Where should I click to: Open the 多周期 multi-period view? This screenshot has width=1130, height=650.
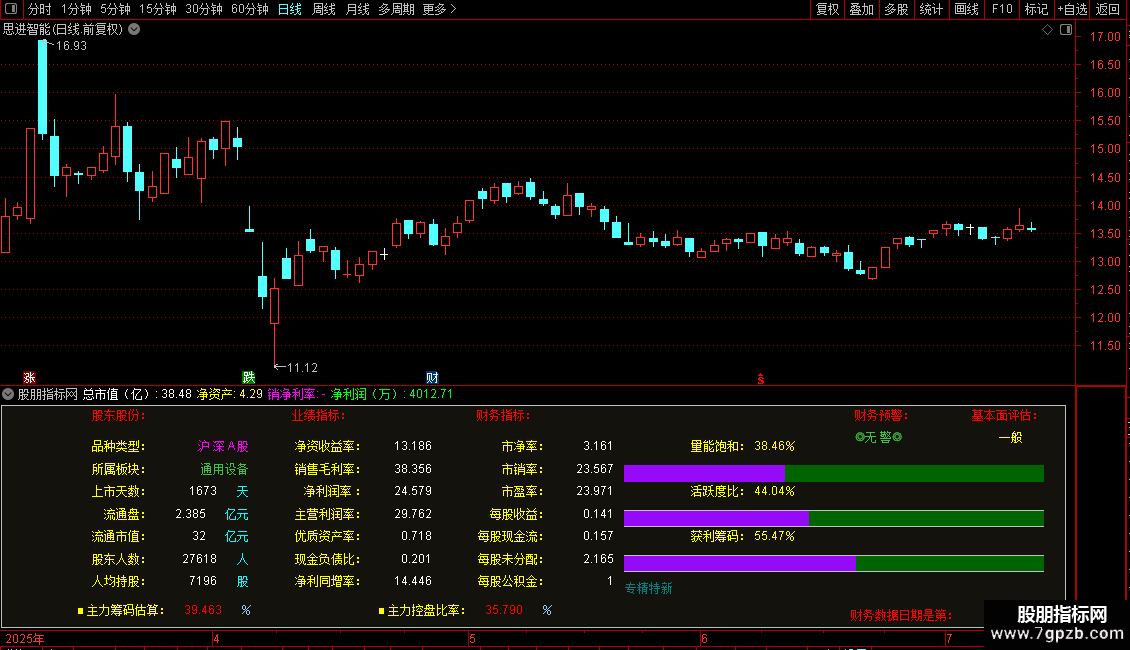396,9
